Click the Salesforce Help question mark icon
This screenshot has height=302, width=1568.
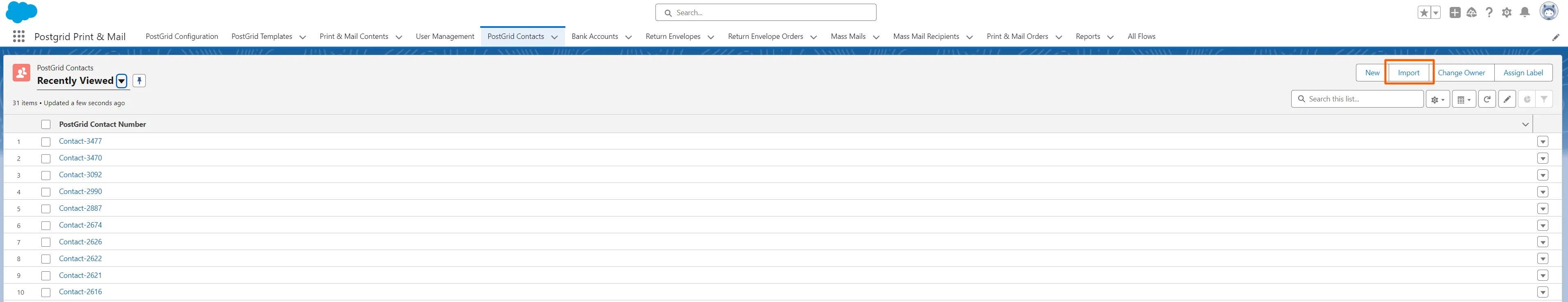click(1489, 13)
